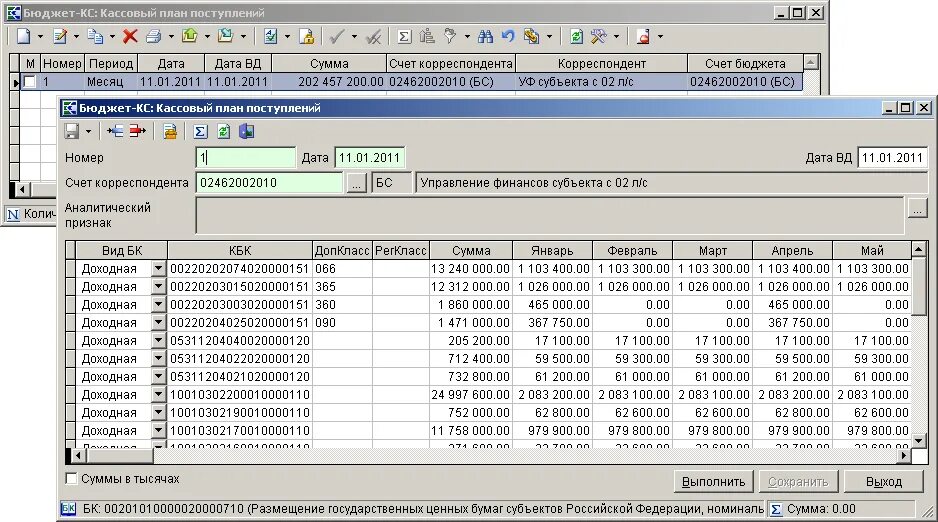Screen dimensions: 938x522
Task: Click the blue insert row arrow icon
Action: coord(115,131)
